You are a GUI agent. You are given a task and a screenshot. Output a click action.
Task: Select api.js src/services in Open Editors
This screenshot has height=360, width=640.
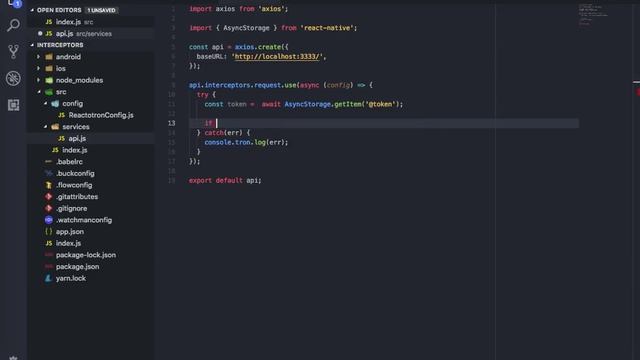91,33
